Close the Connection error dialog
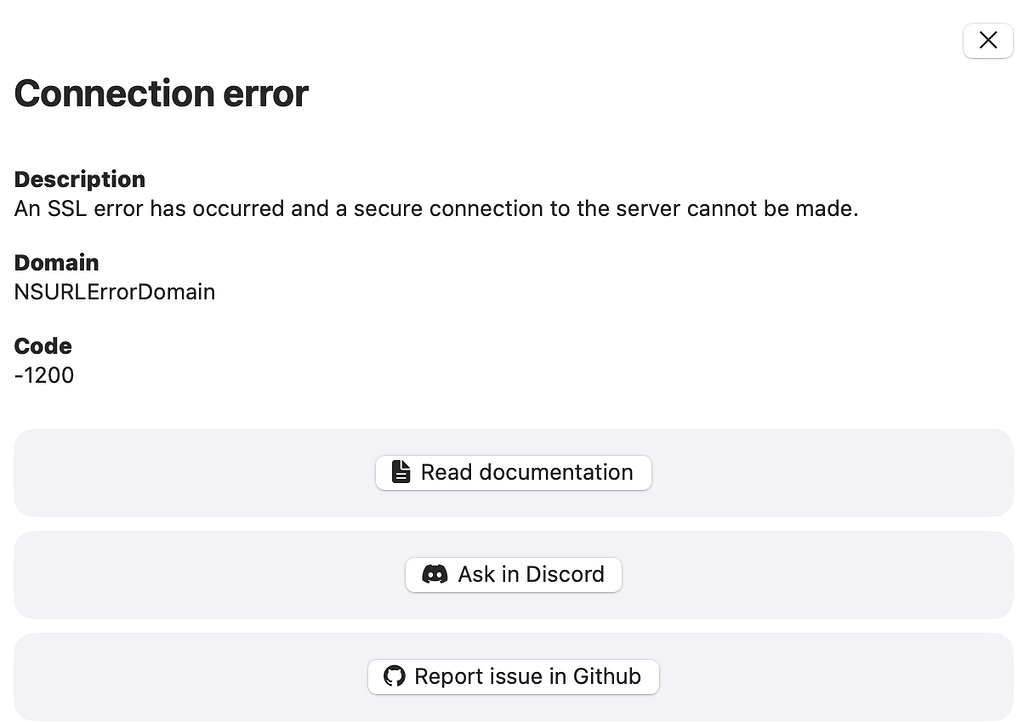The height and width of the screenshot is (722, 1024). (x=988, y=40)
